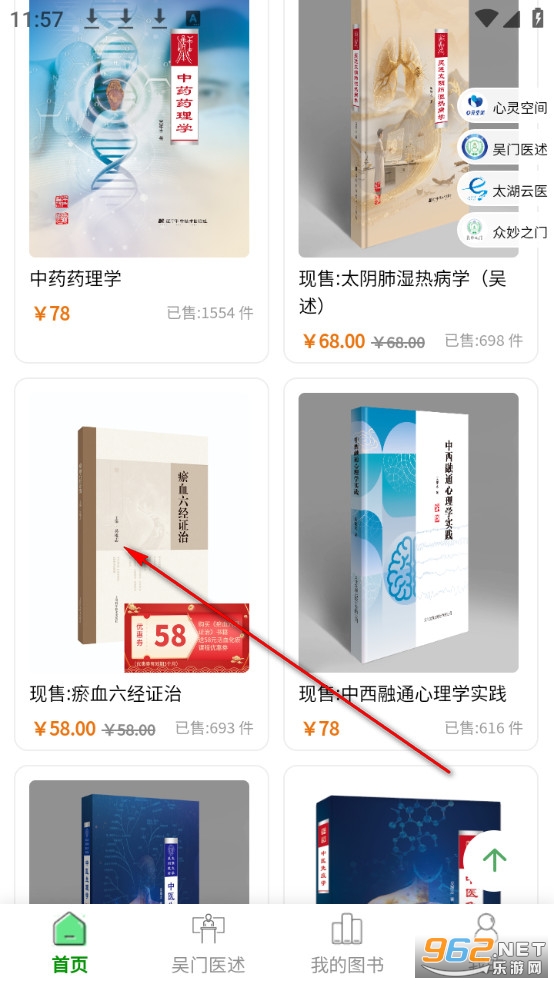Open the dark blue book cover at bottom left

(x=139, y=842)
